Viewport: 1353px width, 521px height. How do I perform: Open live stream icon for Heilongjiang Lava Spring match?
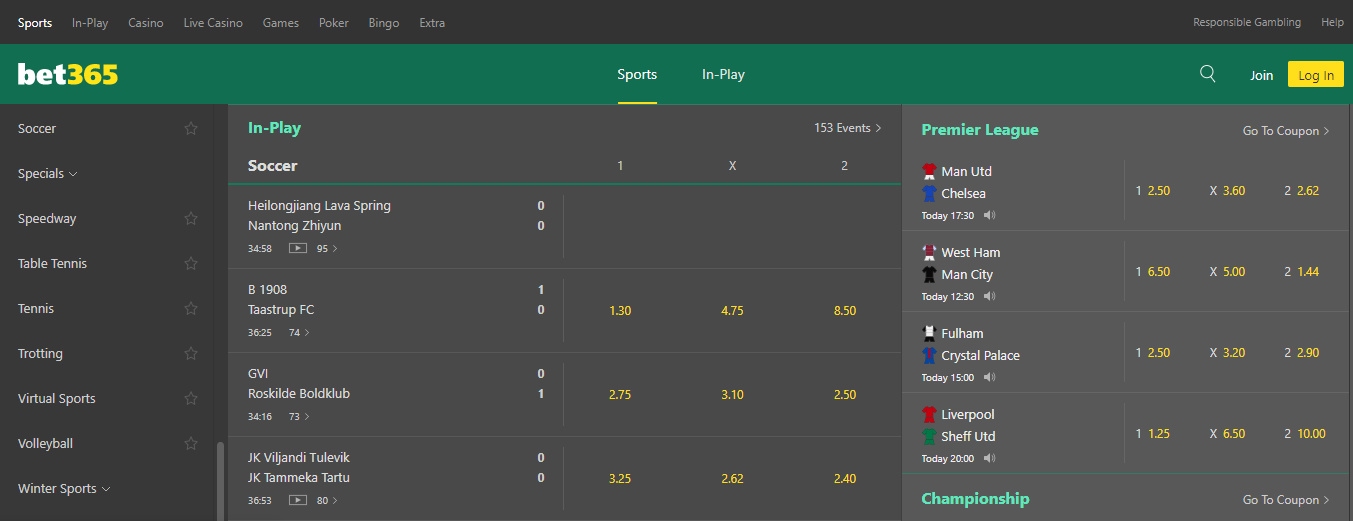pos(297,248)
